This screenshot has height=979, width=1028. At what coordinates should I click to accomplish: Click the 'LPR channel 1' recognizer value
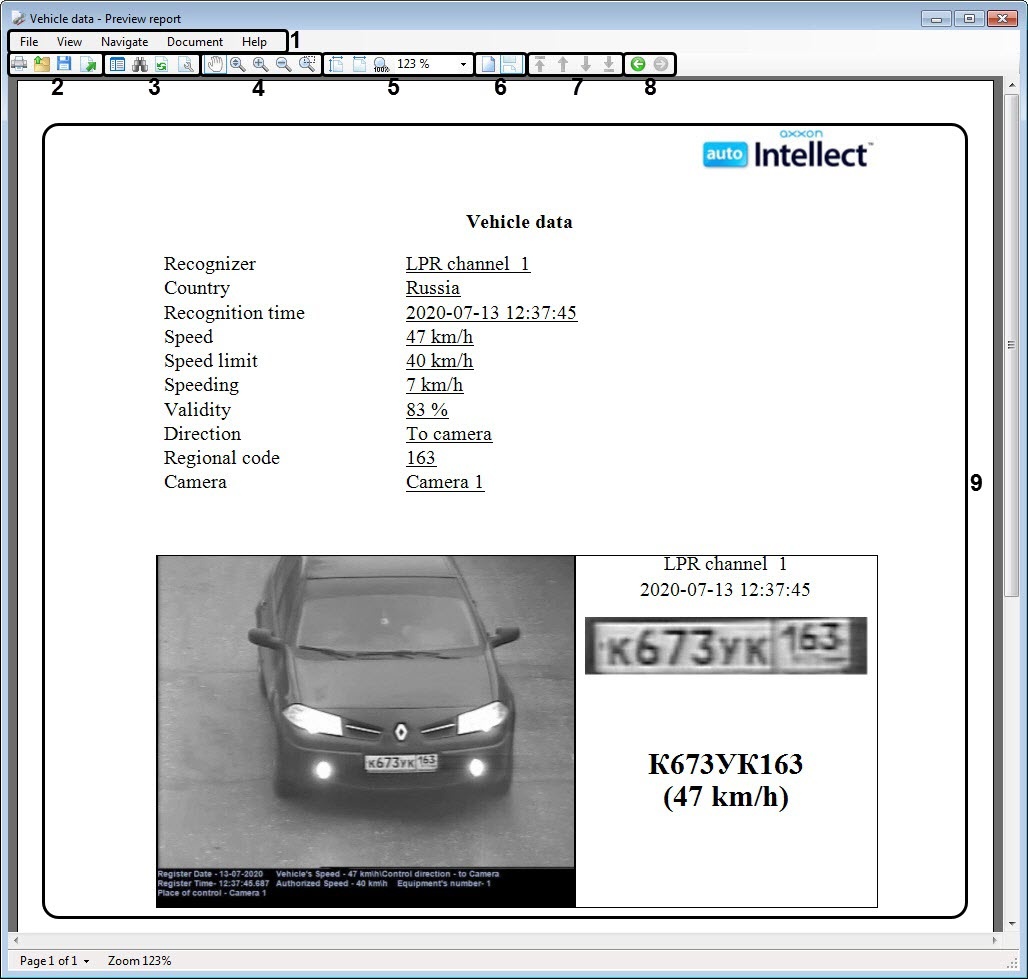pos(467,264)
